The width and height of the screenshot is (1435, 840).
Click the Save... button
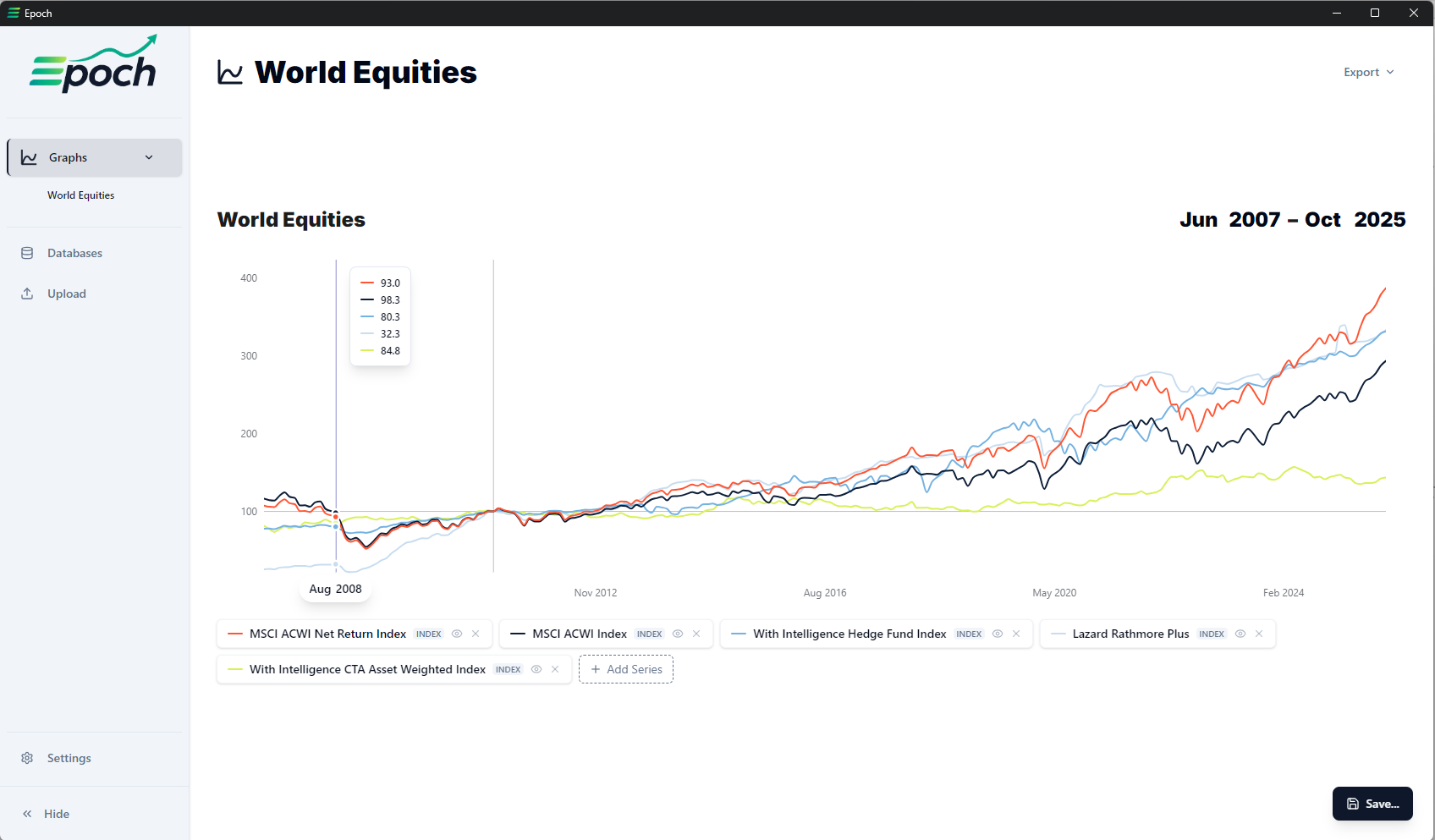pos(1372,804)
